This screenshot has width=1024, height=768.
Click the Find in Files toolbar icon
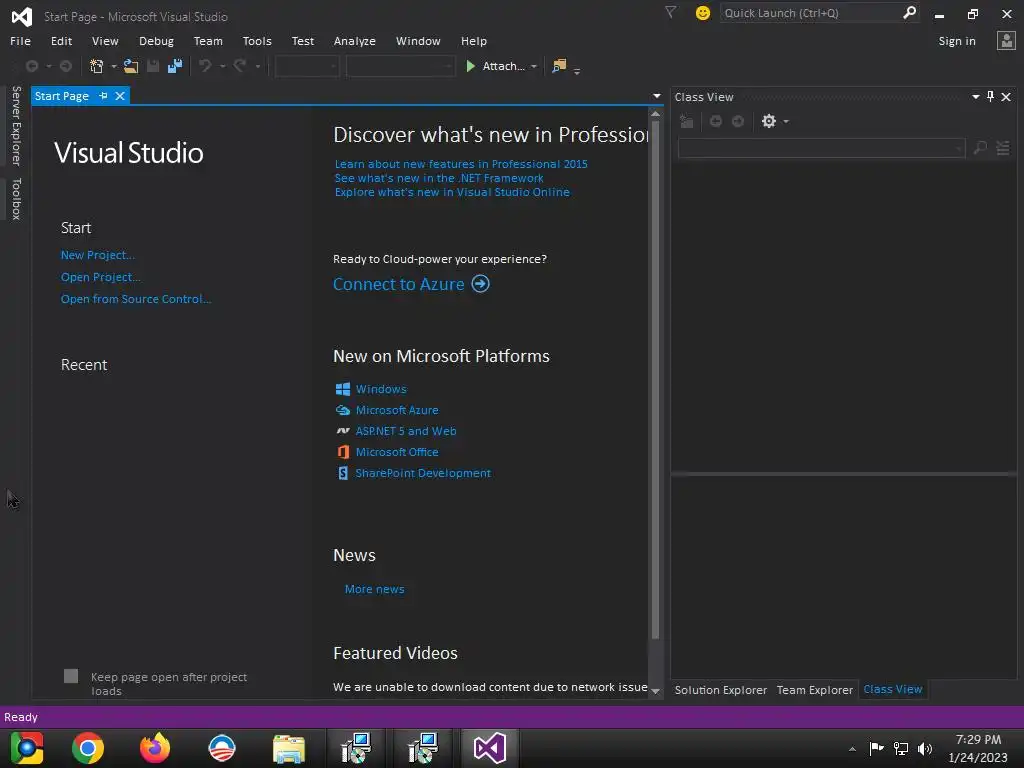(559, 66)
